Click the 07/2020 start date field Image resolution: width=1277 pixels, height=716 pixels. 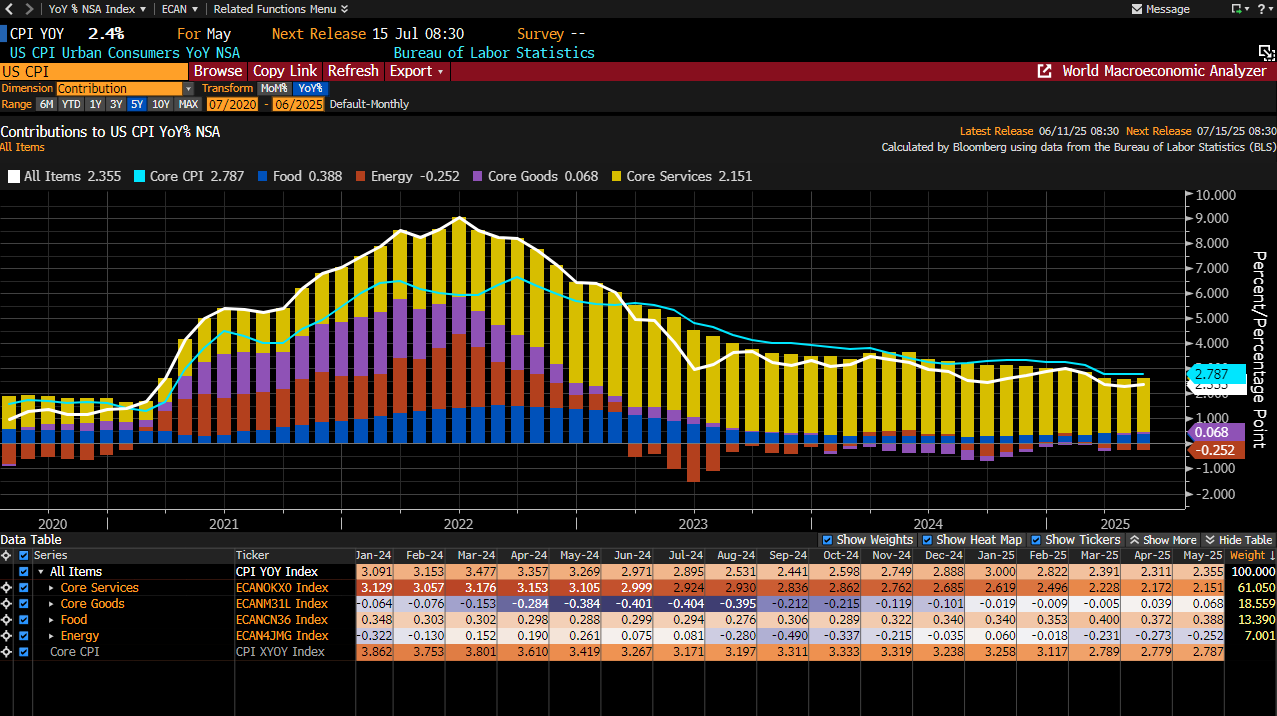click(x=232, y=104)
